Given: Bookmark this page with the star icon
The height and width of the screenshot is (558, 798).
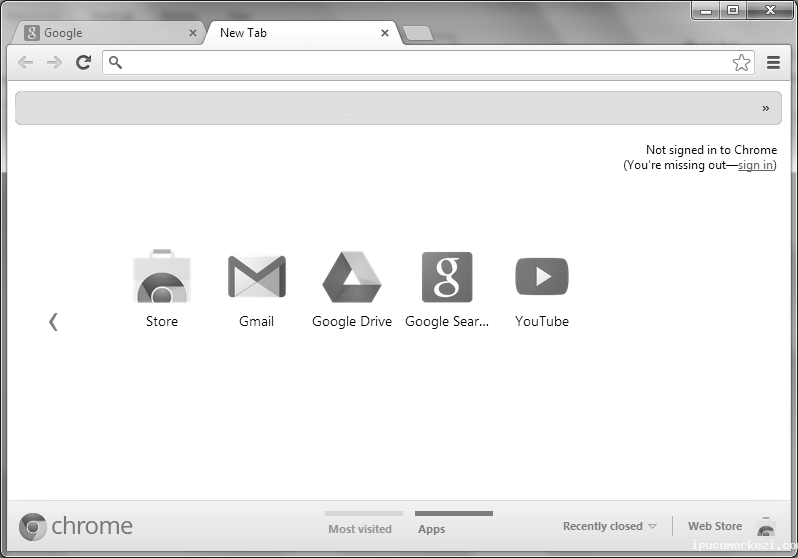Looking at the screenshot, I should click(741, 62).
